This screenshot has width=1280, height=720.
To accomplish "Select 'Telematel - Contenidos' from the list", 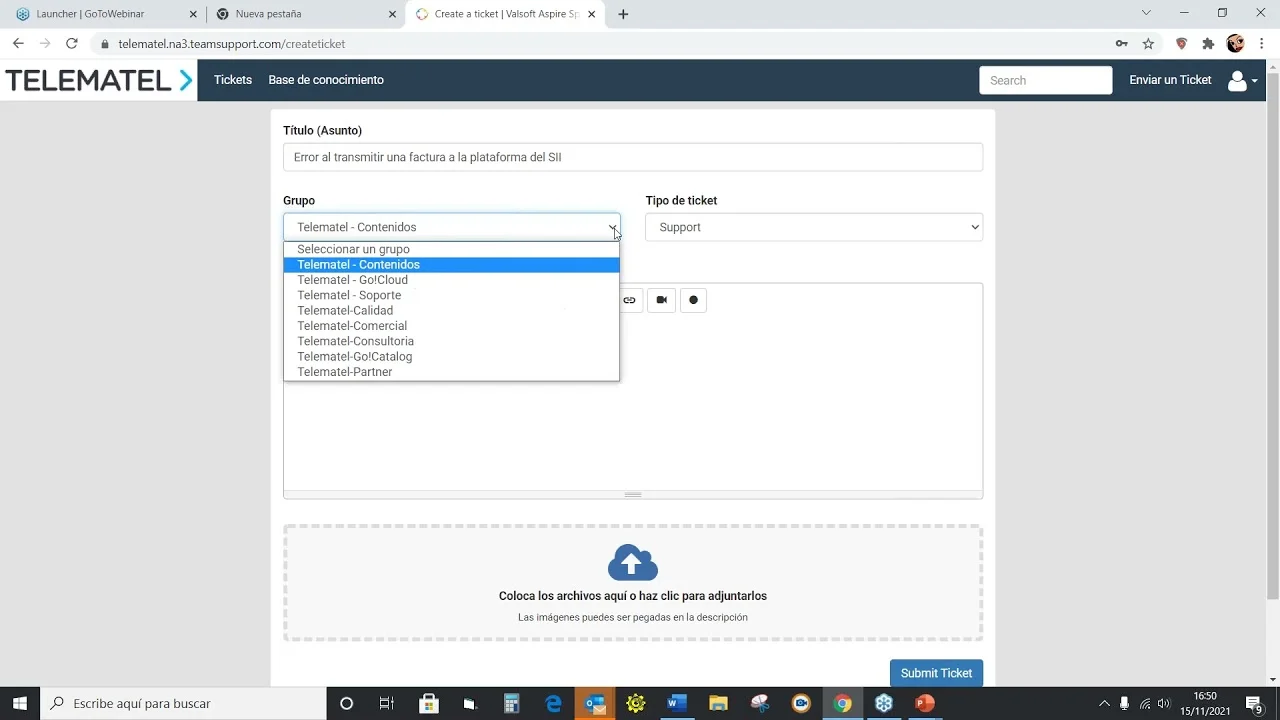I will tap(451, 265).
